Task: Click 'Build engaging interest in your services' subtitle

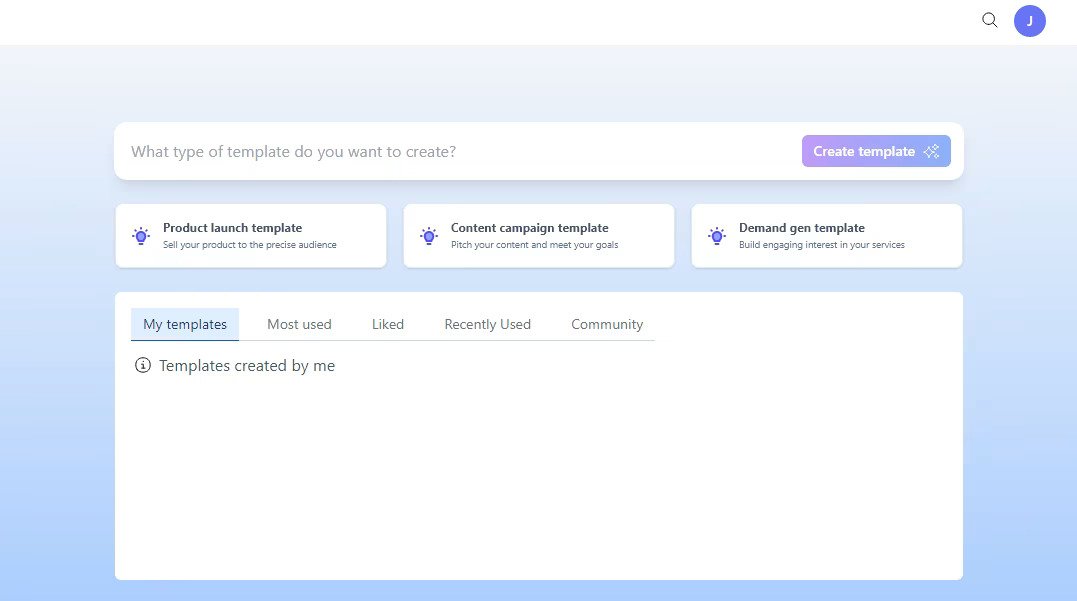Action: (x=821, y=244)
